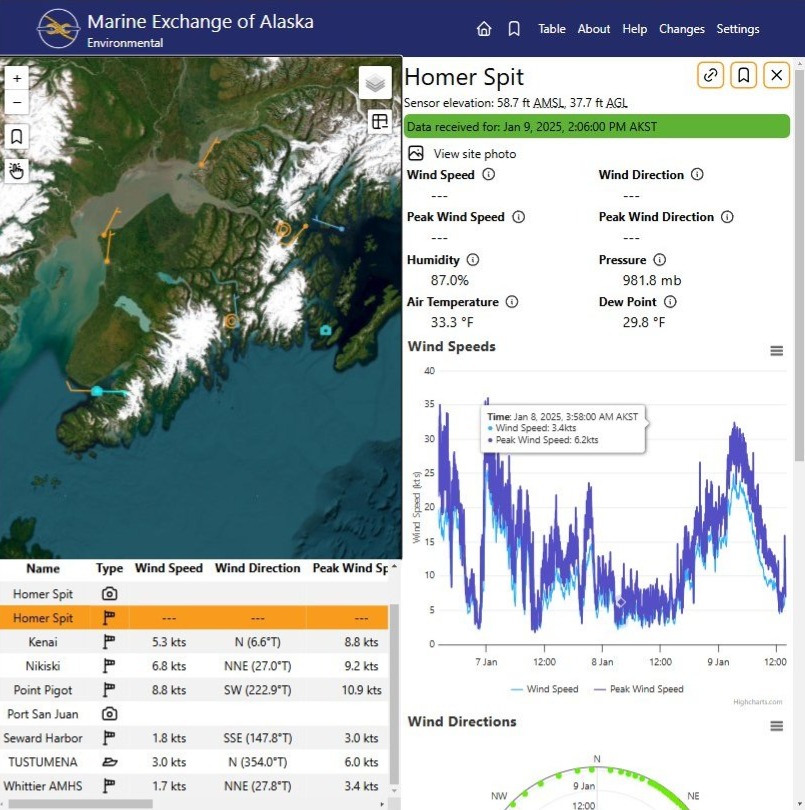Open Wind Directions chart hamburger menu
Image resolution: width=805 pixels, height=810 pixels.
(776, 726)
